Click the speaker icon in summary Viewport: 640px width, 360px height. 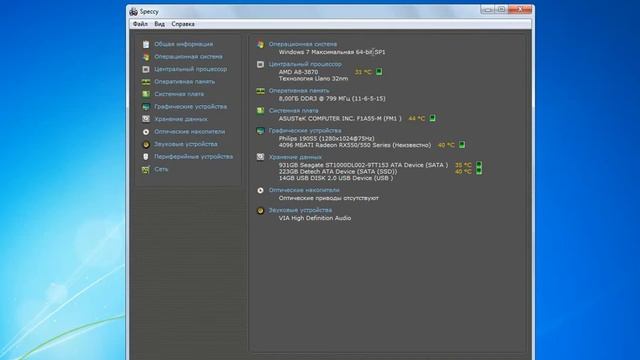260,211
